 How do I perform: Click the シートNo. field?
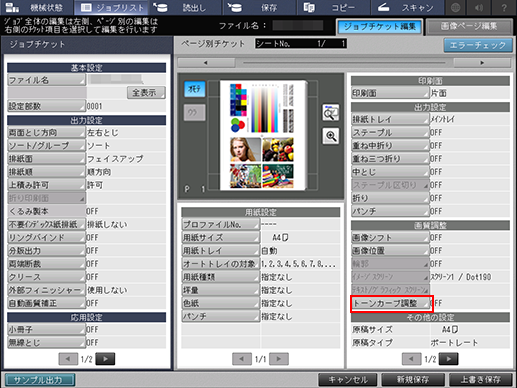coord(301,44)
